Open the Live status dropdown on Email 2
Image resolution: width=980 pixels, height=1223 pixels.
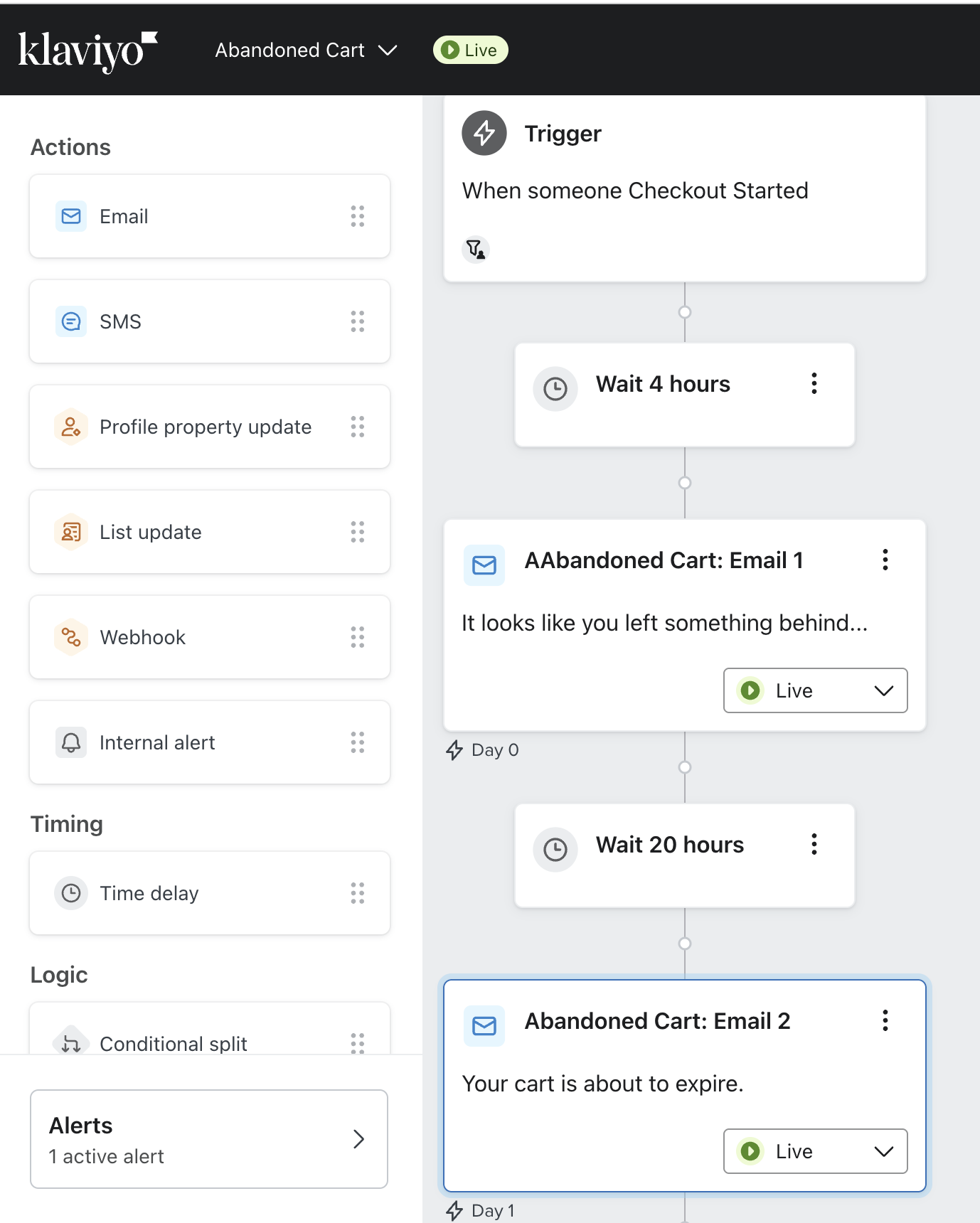tap(816, 1151)
